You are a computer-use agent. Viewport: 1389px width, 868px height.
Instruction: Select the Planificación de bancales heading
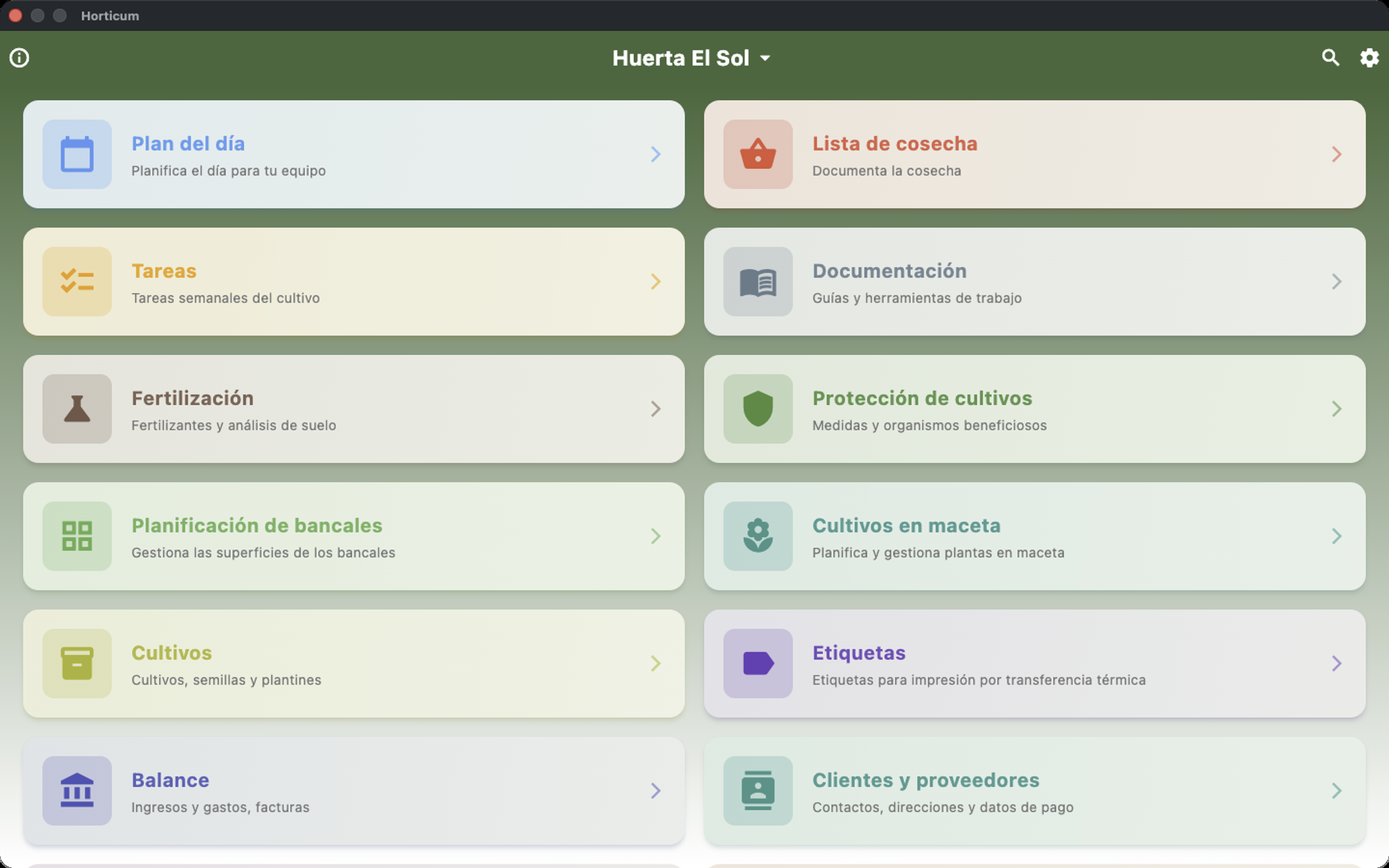pos(257,526)
